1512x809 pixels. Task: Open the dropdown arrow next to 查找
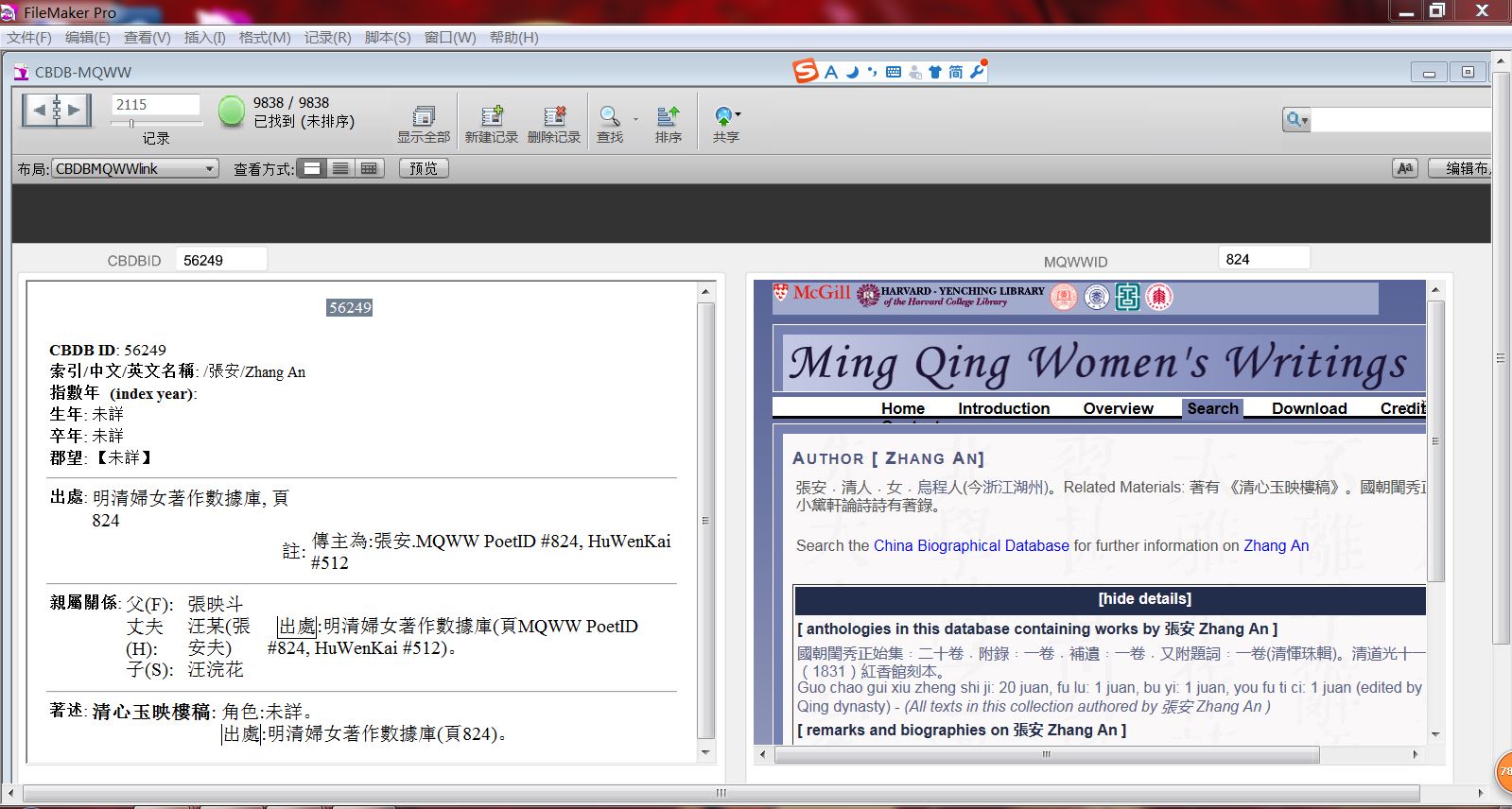(635, 119)
